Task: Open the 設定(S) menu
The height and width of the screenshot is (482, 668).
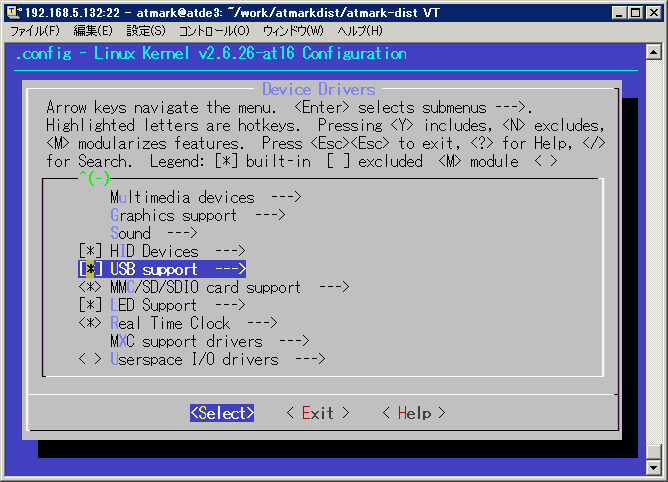Action: click(x=146, y=31)
